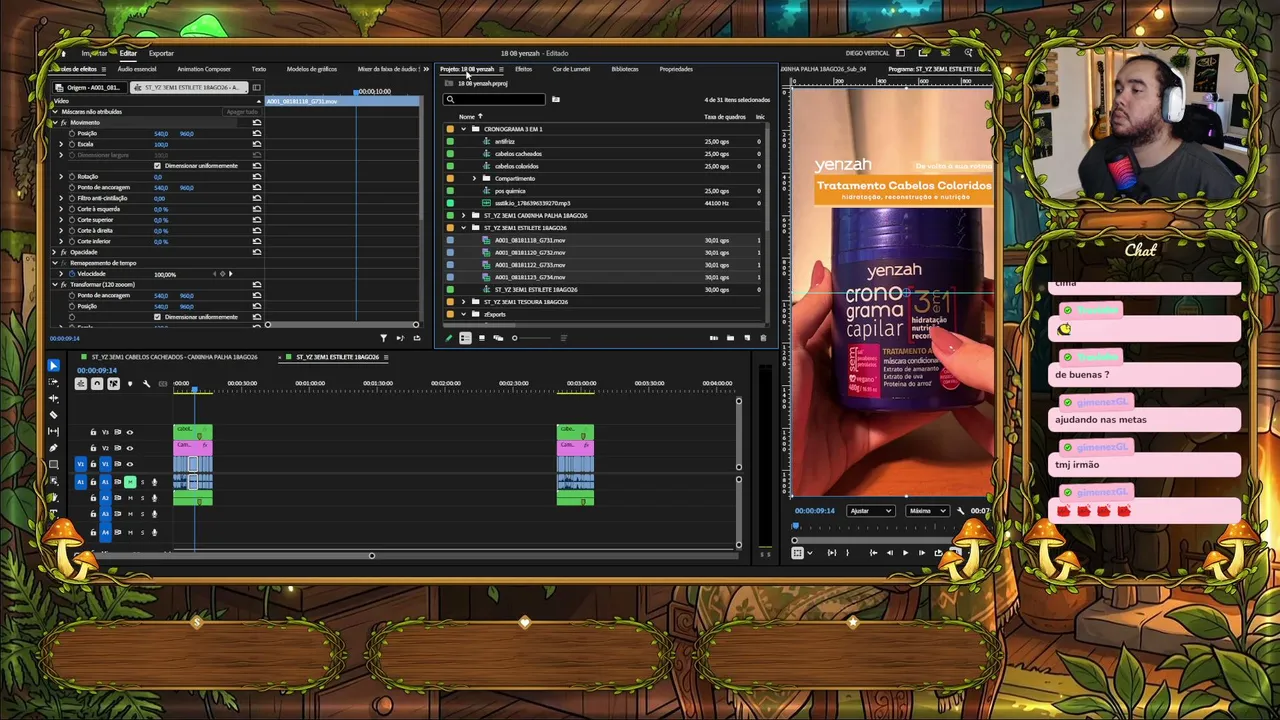Hide video track V3 with eye icon

[129, 432]
